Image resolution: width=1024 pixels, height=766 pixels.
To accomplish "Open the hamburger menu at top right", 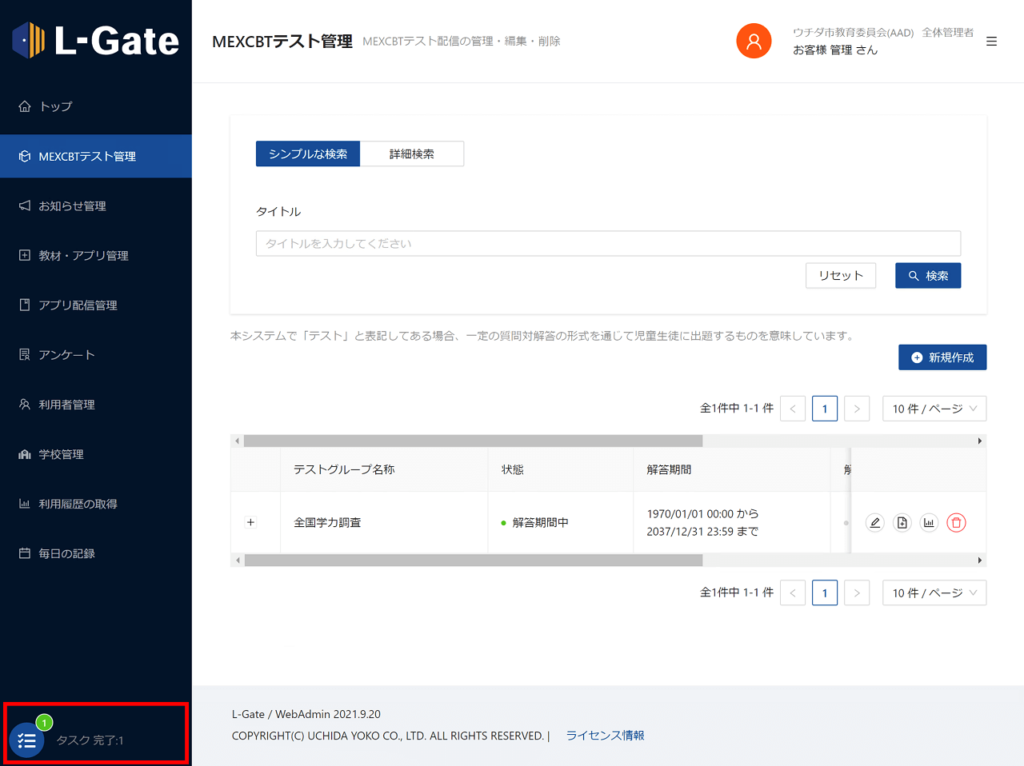I will point(991,42).
